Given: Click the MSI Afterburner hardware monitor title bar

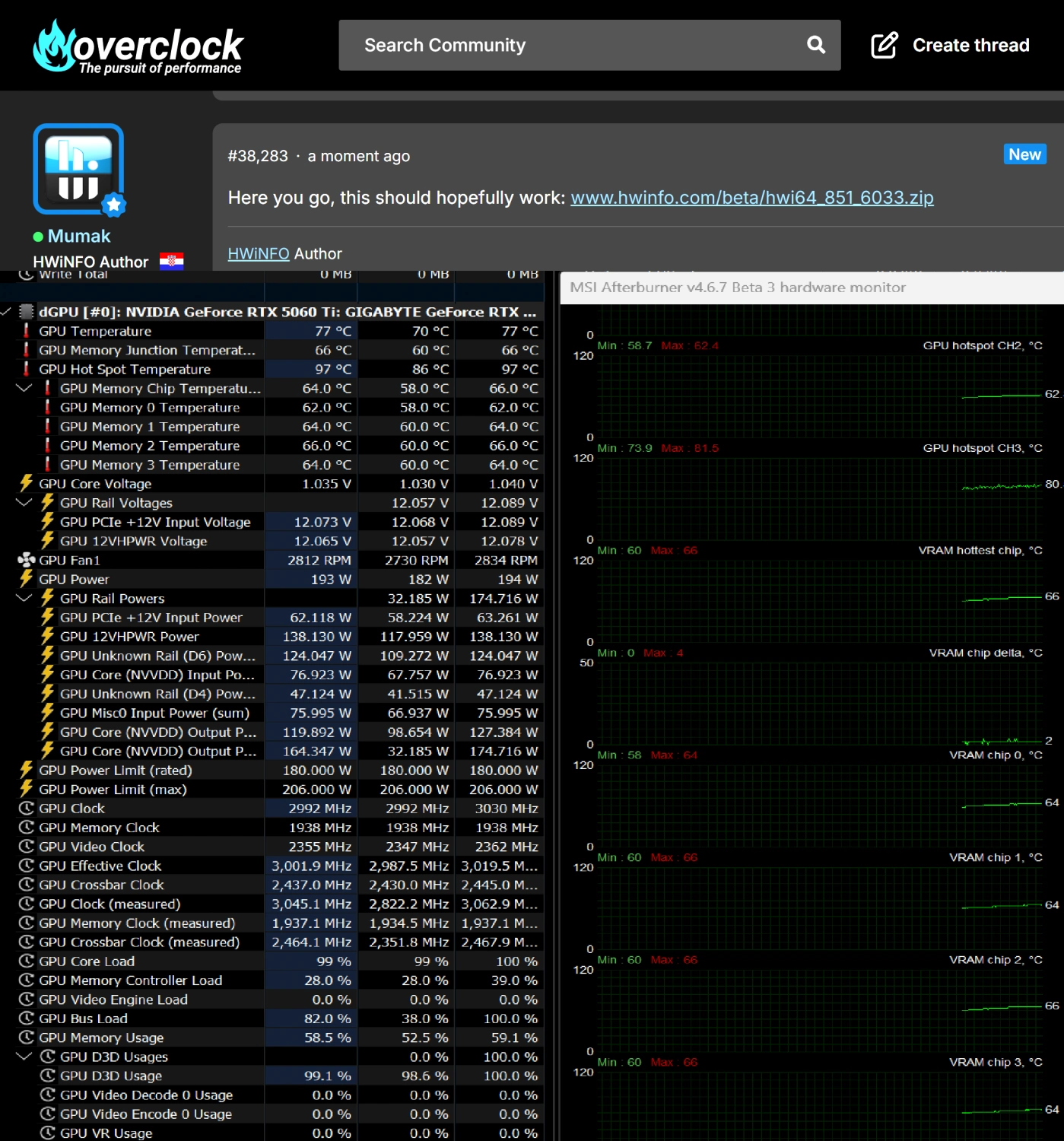Looking at the screenshot, I should tap(811, 288).
